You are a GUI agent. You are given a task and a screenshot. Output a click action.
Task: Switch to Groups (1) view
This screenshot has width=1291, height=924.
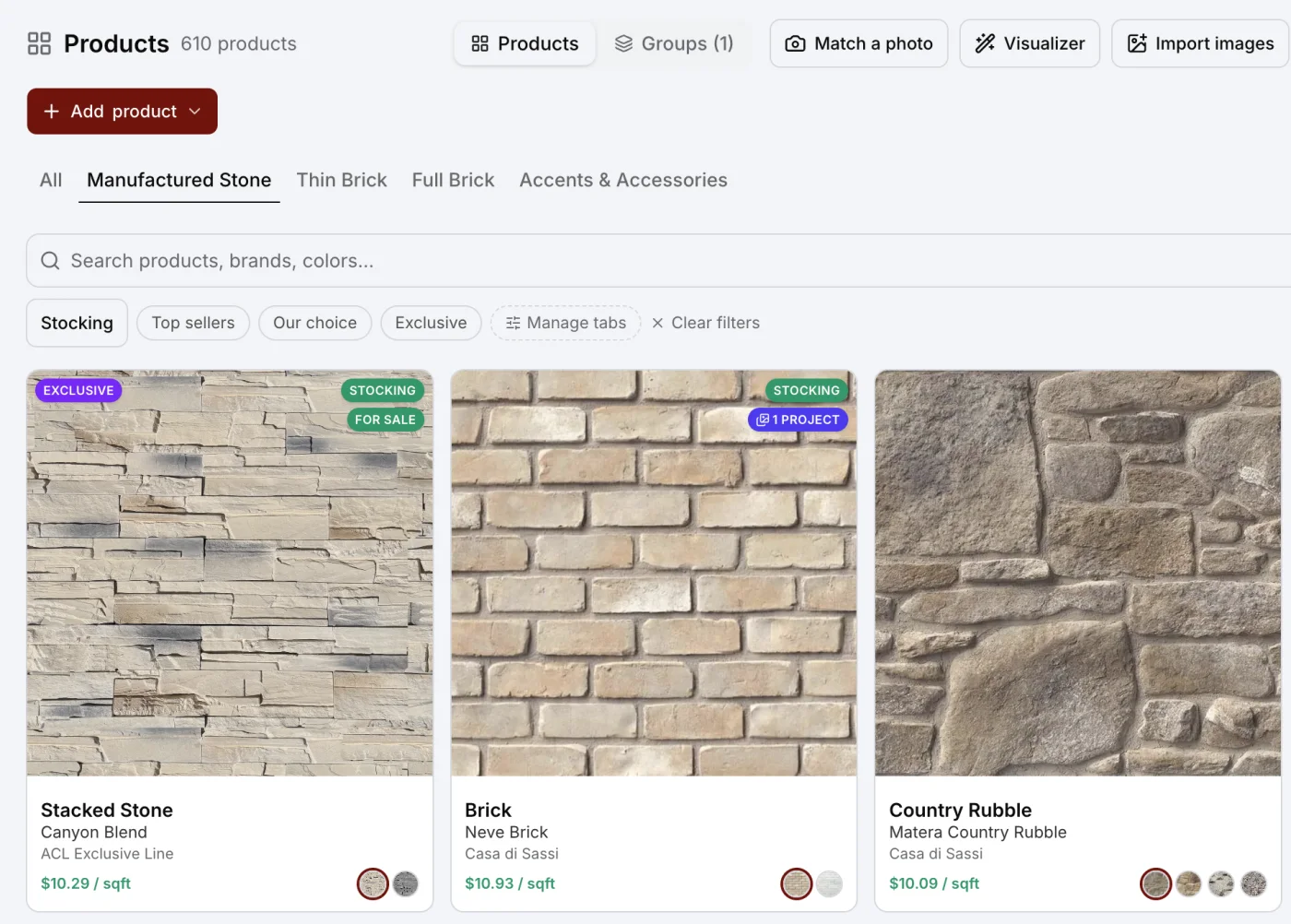[x=674, y=43]
